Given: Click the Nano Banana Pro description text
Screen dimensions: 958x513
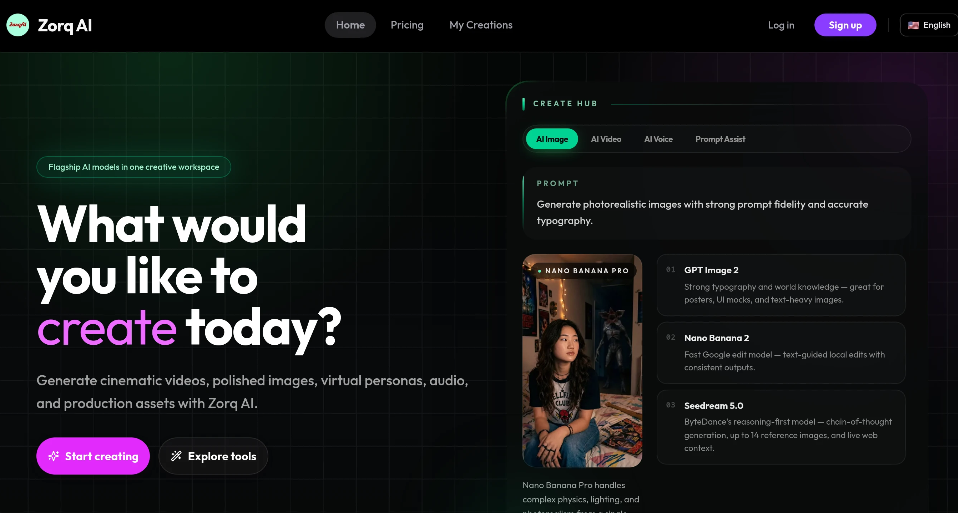Looking at the screenshot, I should pos(581,498).
